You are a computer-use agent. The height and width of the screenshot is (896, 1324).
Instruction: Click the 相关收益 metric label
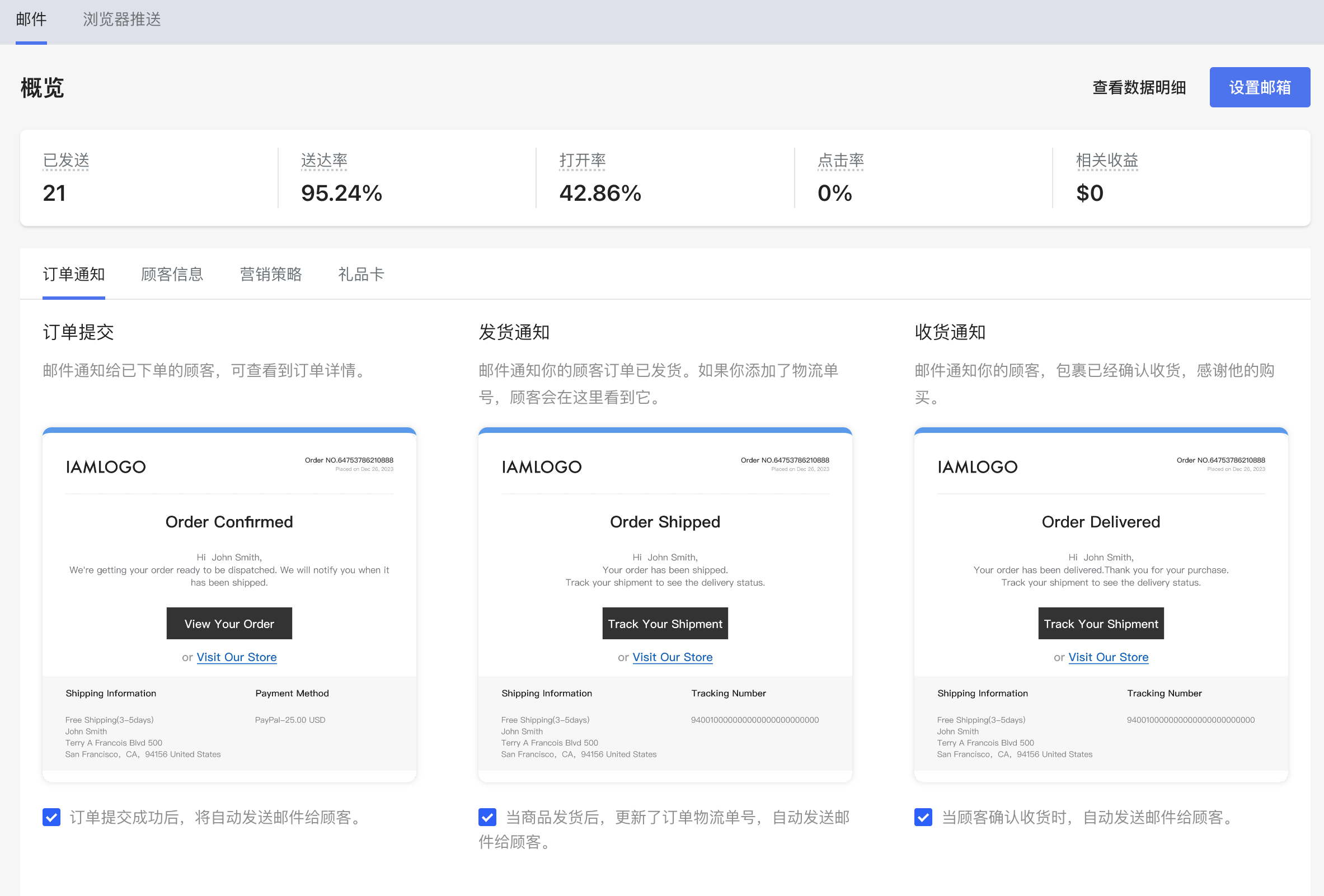[x=1107, y=161]
